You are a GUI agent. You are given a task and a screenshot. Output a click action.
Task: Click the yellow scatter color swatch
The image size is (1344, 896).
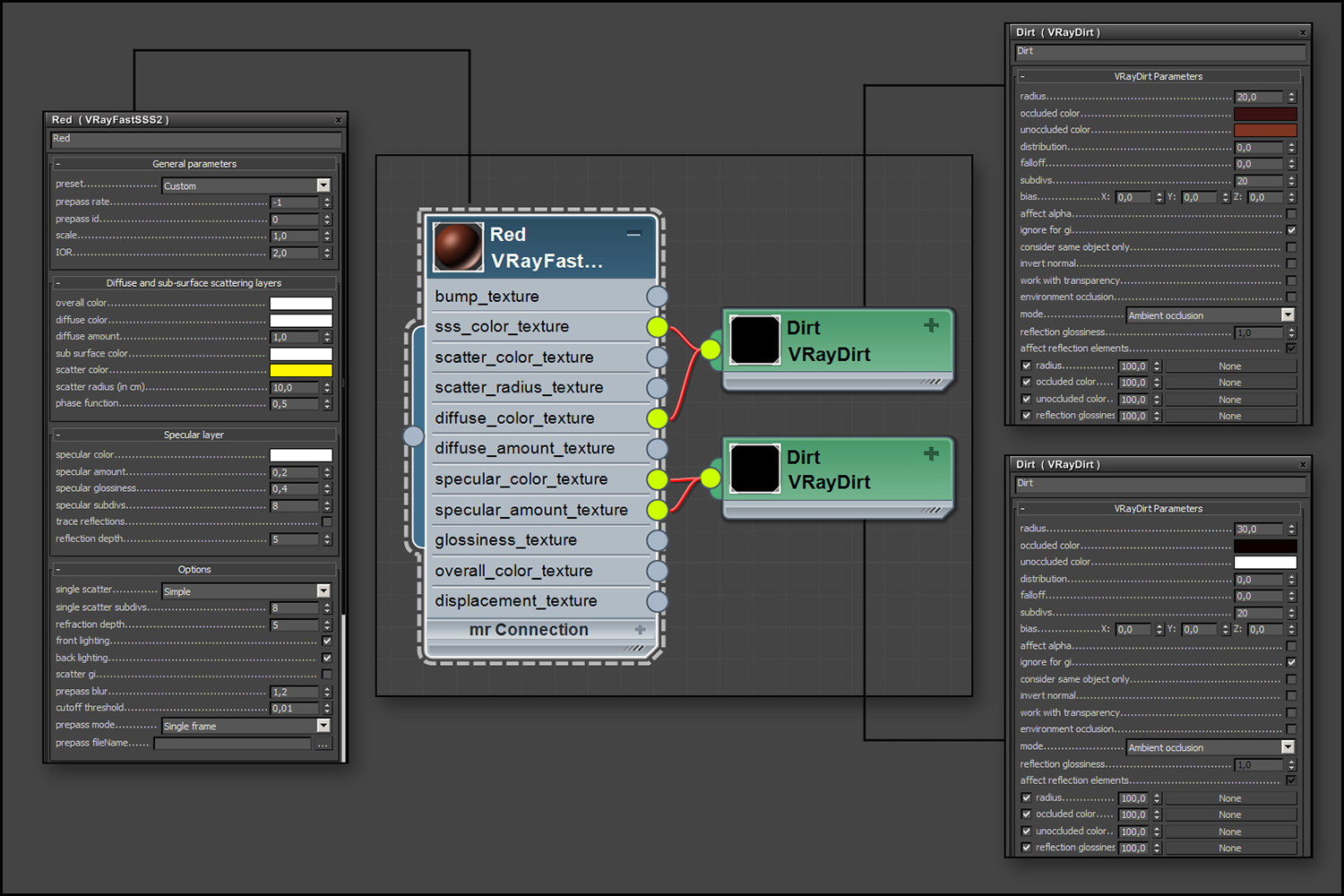(x=301, y=370)
